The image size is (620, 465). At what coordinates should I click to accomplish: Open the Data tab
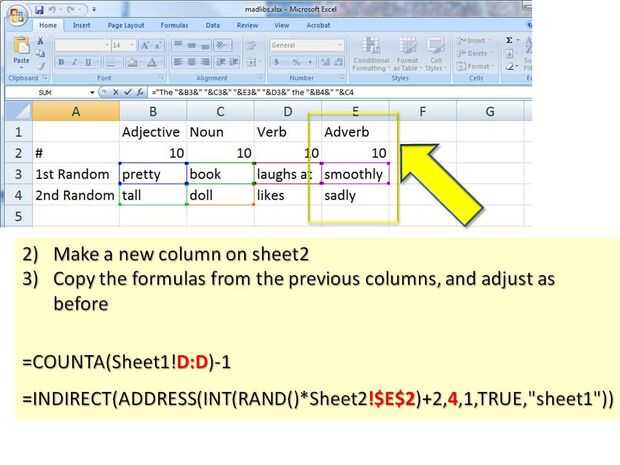[213, 25]
